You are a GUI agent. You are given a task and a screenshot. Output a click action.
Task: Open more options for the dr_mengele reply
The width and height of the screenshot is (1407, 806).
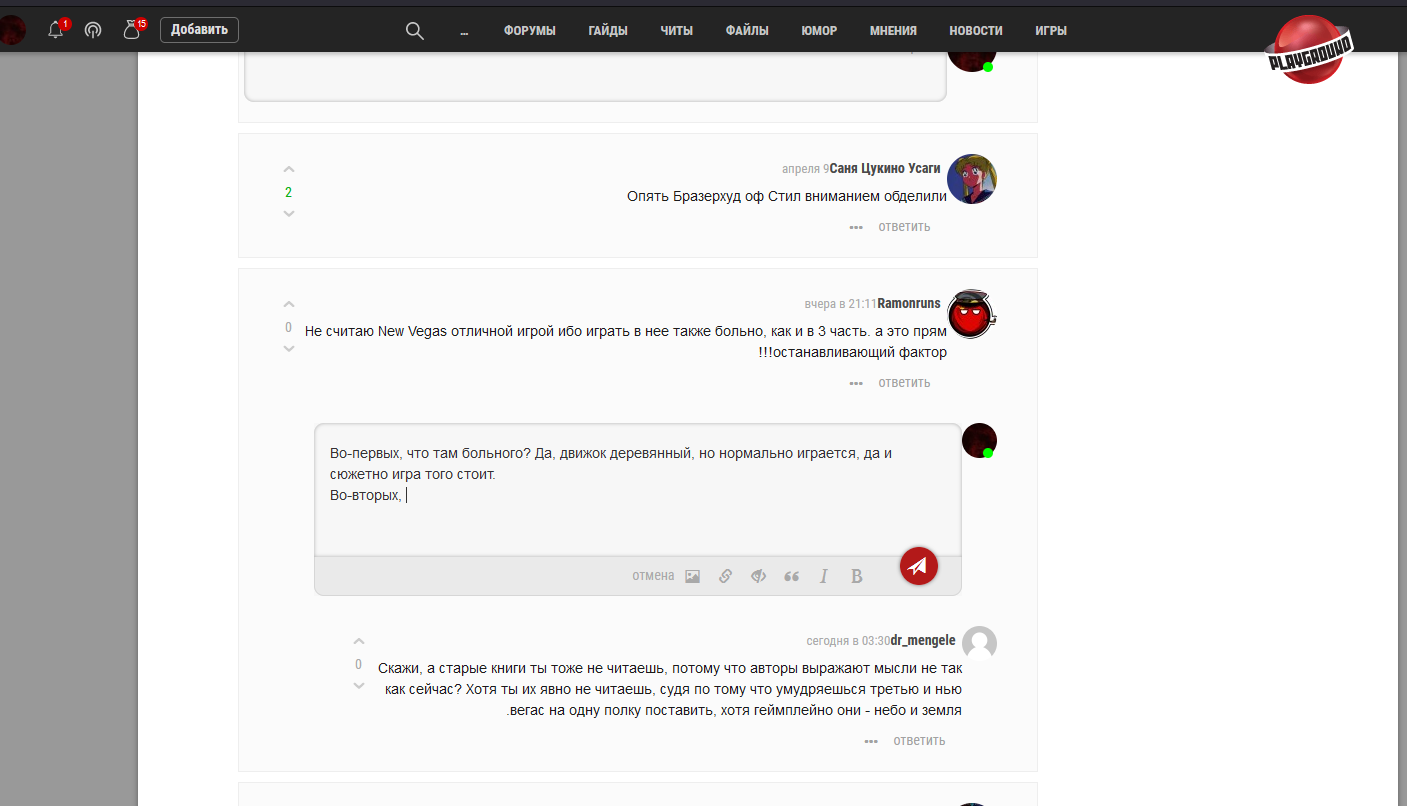pos(871,741)
